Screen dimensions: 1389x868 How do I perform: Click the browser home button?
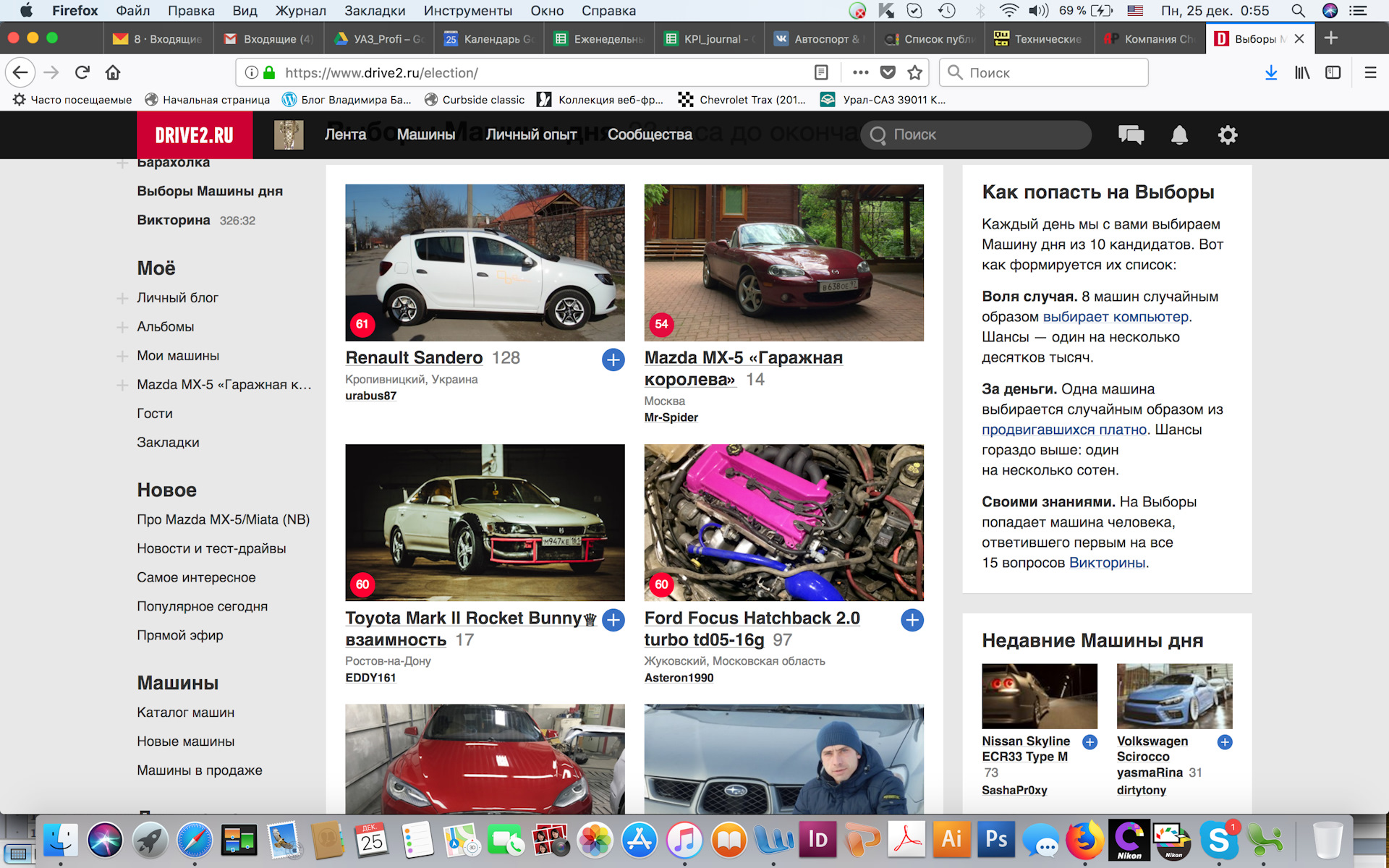[112, 72]
